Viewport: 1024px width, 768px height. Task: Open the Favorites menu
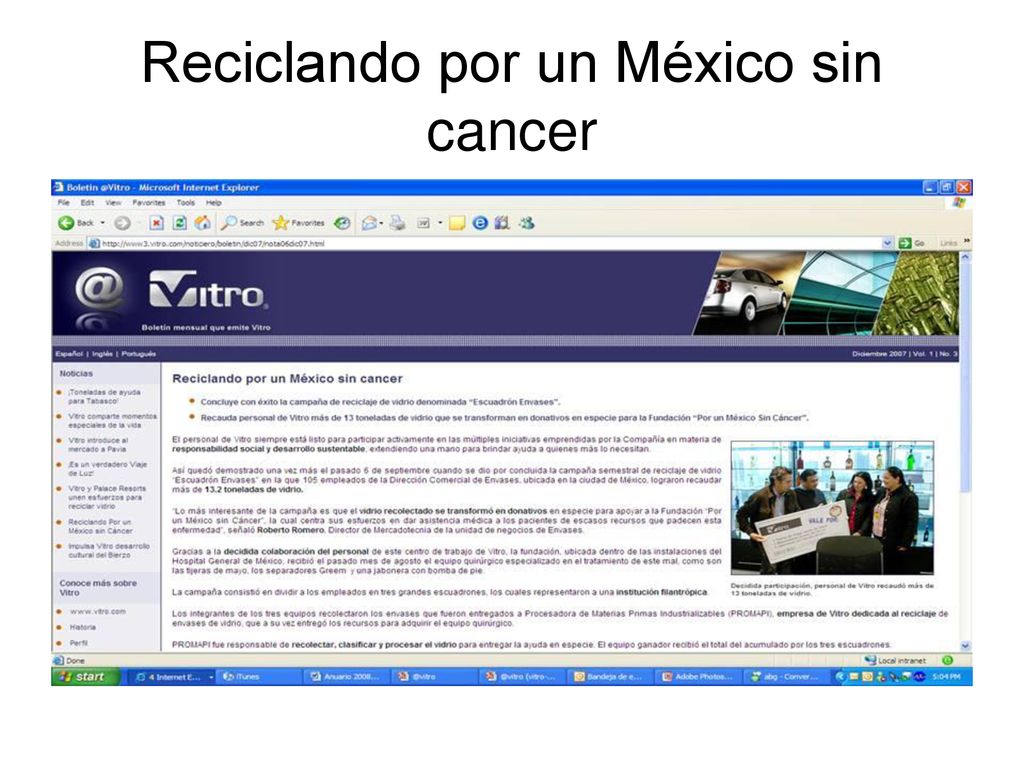[x=149, y=202]
